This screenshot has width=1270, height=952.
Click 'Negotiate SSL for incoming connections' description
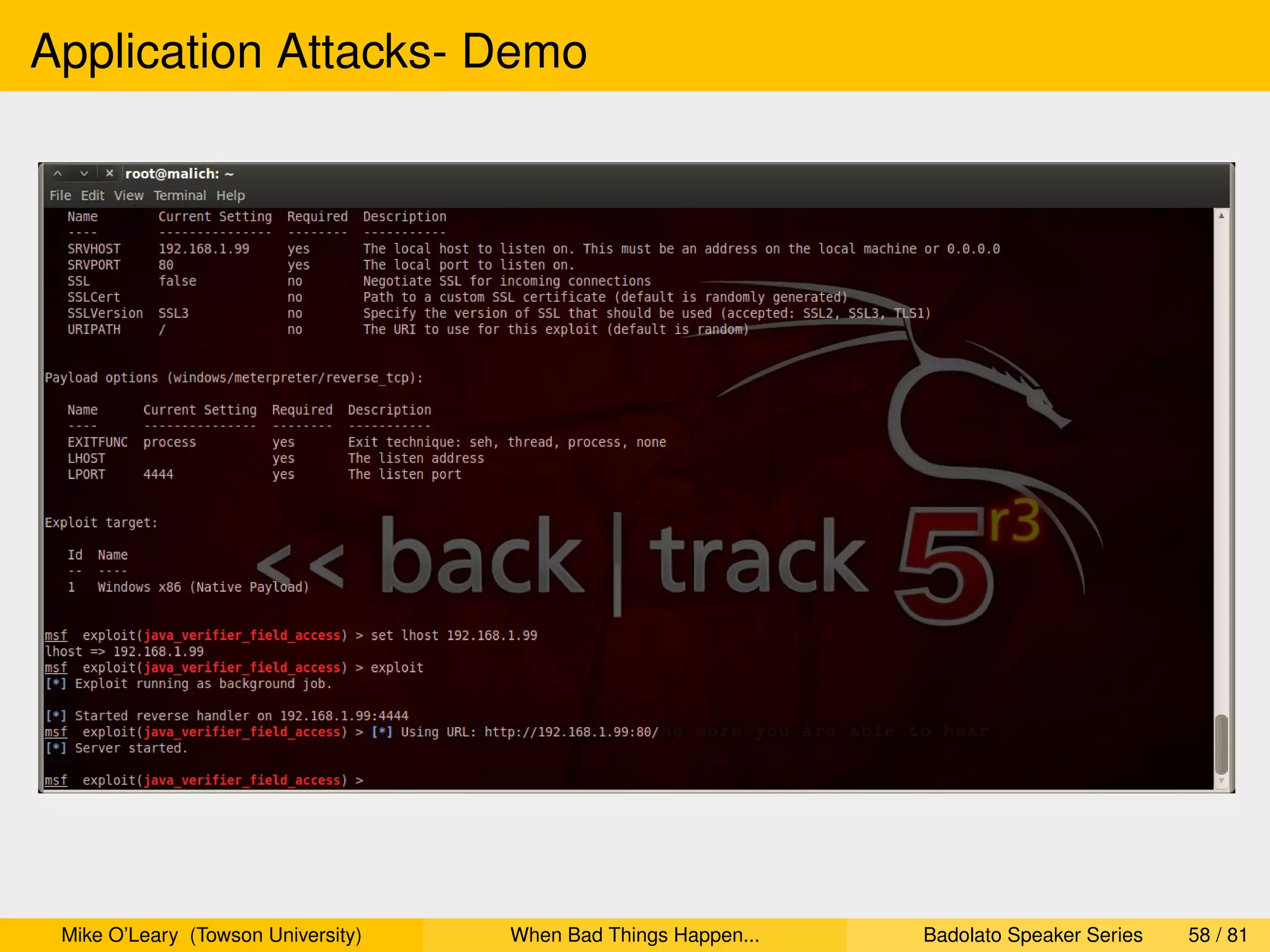coord(507,281)
